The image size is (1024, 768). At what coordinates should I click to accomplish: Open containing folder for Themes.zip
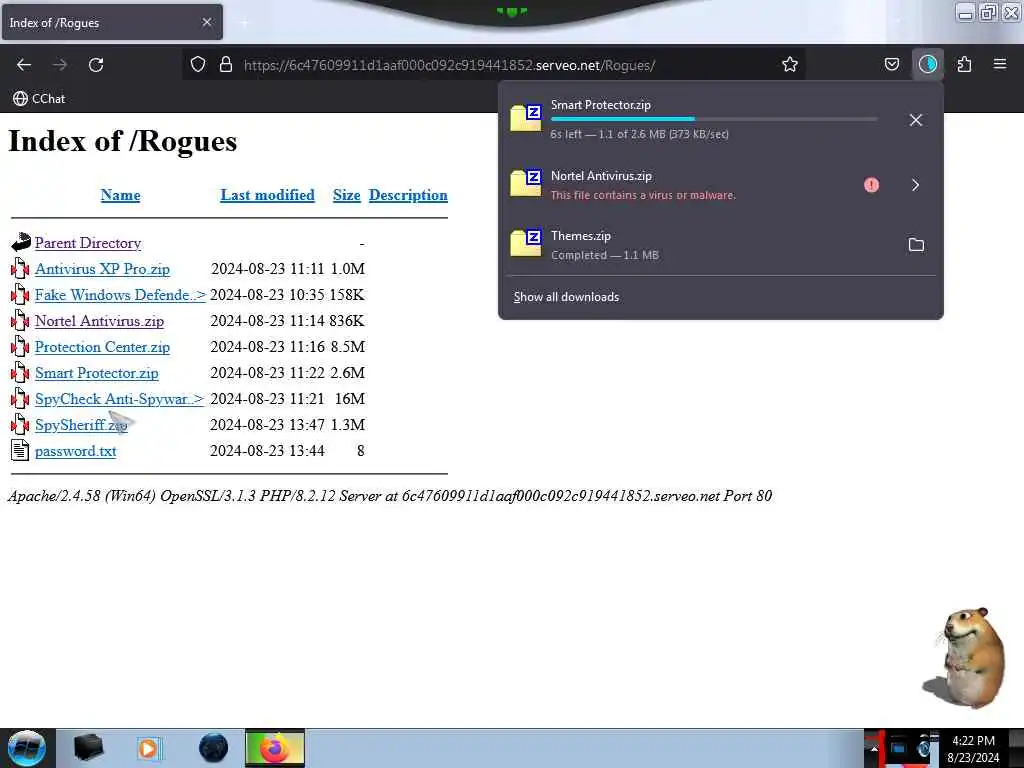[x=916, y=245]
